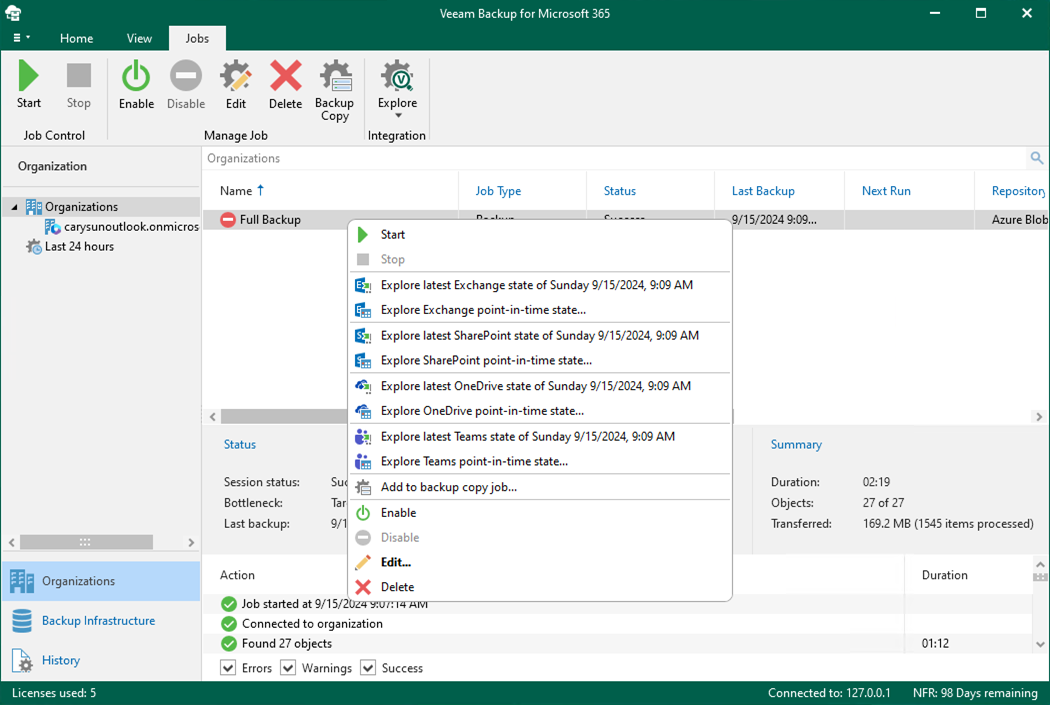Choose Add to backup copy job
1050x705 pixels.
coord(540,487)
